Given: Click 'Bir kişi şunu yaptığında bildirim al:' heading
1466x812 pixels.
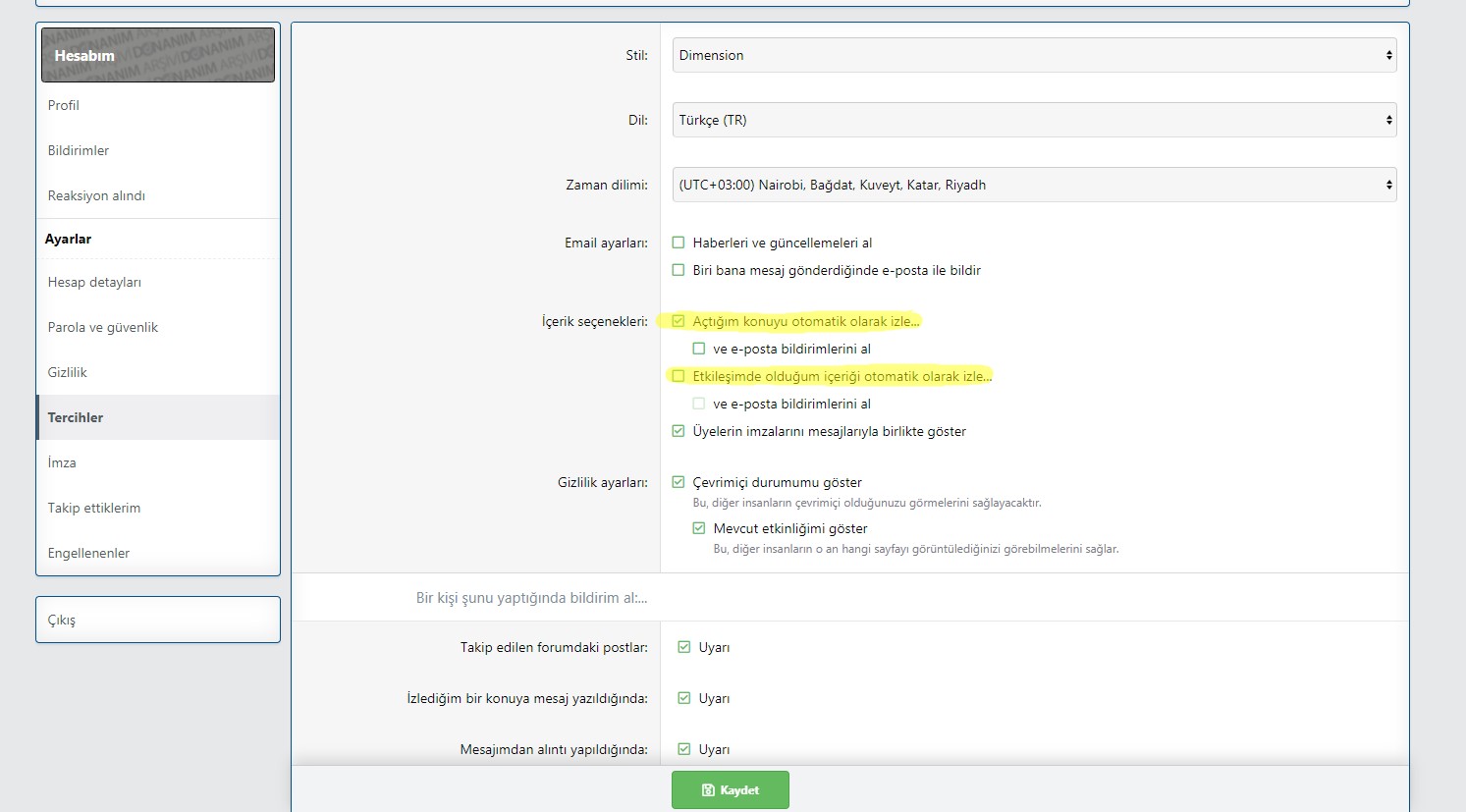Looking at the screenshot, I should click(532, 597).
